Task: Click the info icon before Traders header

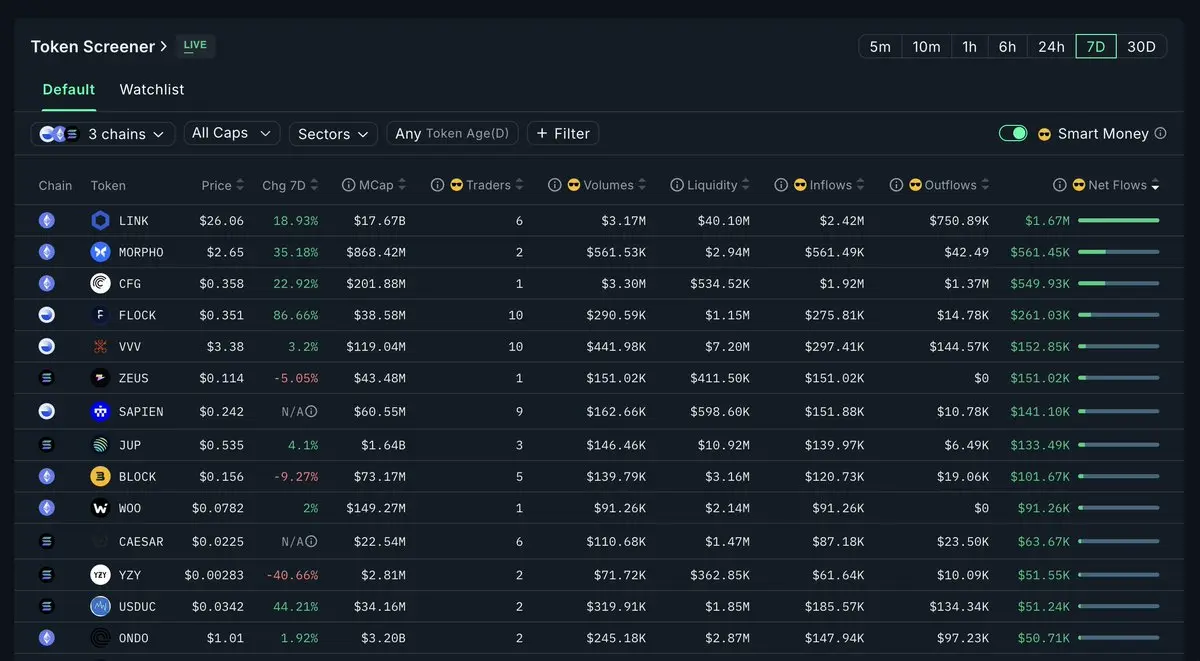Action: [x=437, y=185]
